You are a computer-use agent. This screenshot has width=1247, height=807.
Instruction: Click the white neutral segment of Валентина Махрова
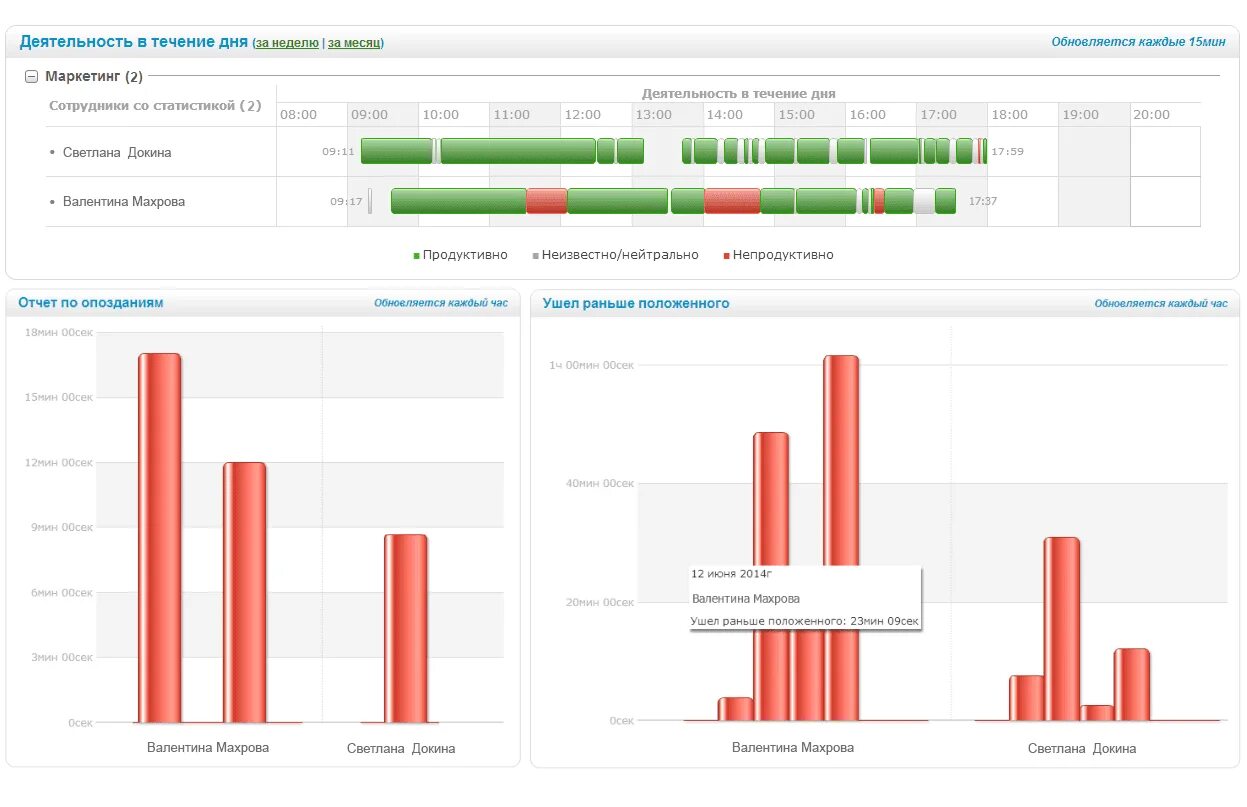pyautogui.click(x=924, y=200)
